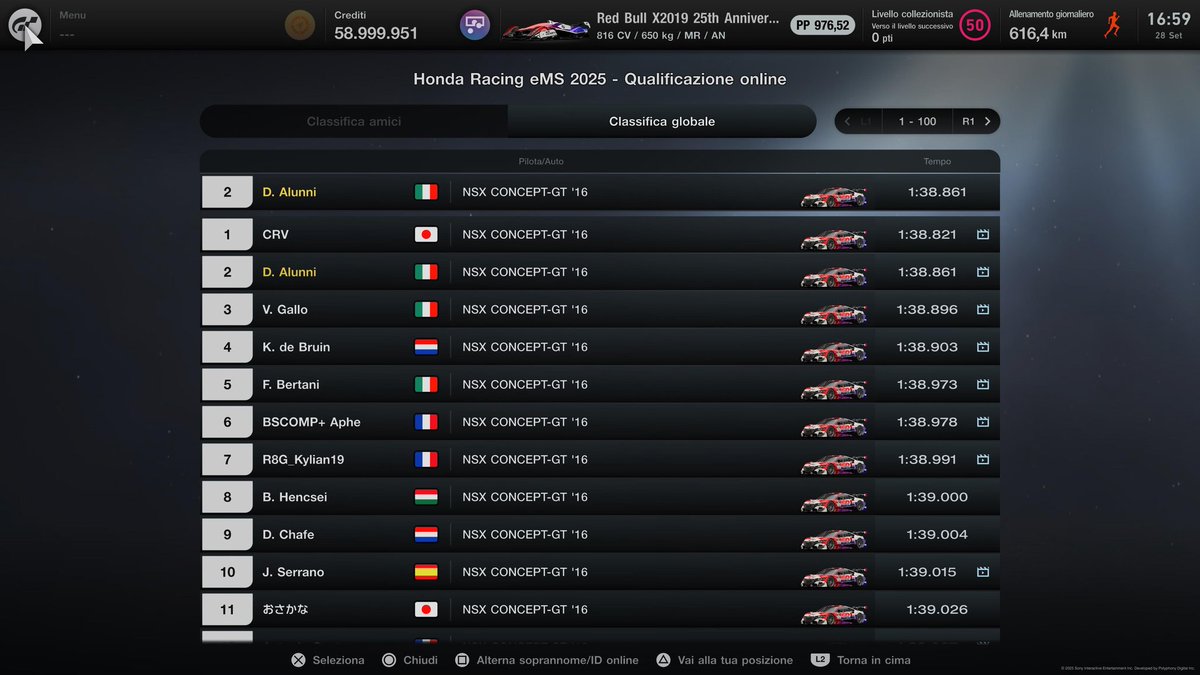This screenshot has width=1200, height=675.
Task: Click Netherlands flag next to D. Chafe
Action: point(426,535)
